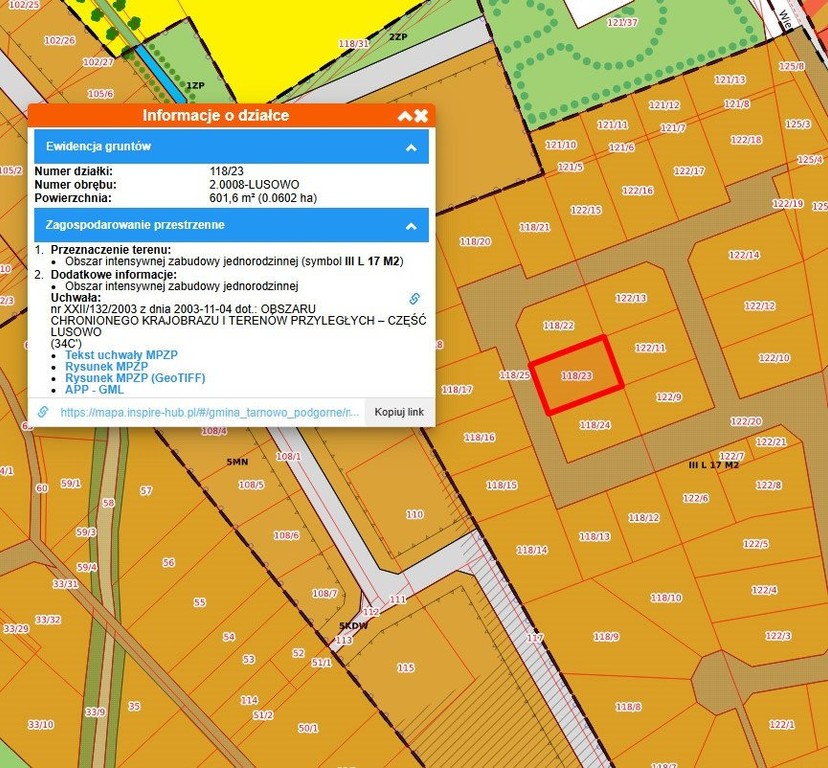Close the Informacje o działce popup

pyautogui.click(x=421, y=115)
